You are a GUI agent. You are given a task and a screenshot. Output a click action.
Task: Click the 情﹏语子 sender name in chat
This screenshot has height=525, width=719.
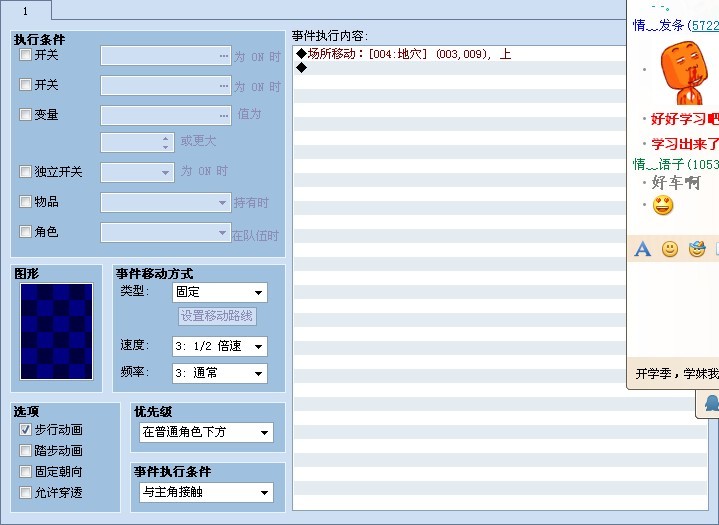[x=659, y=164]
